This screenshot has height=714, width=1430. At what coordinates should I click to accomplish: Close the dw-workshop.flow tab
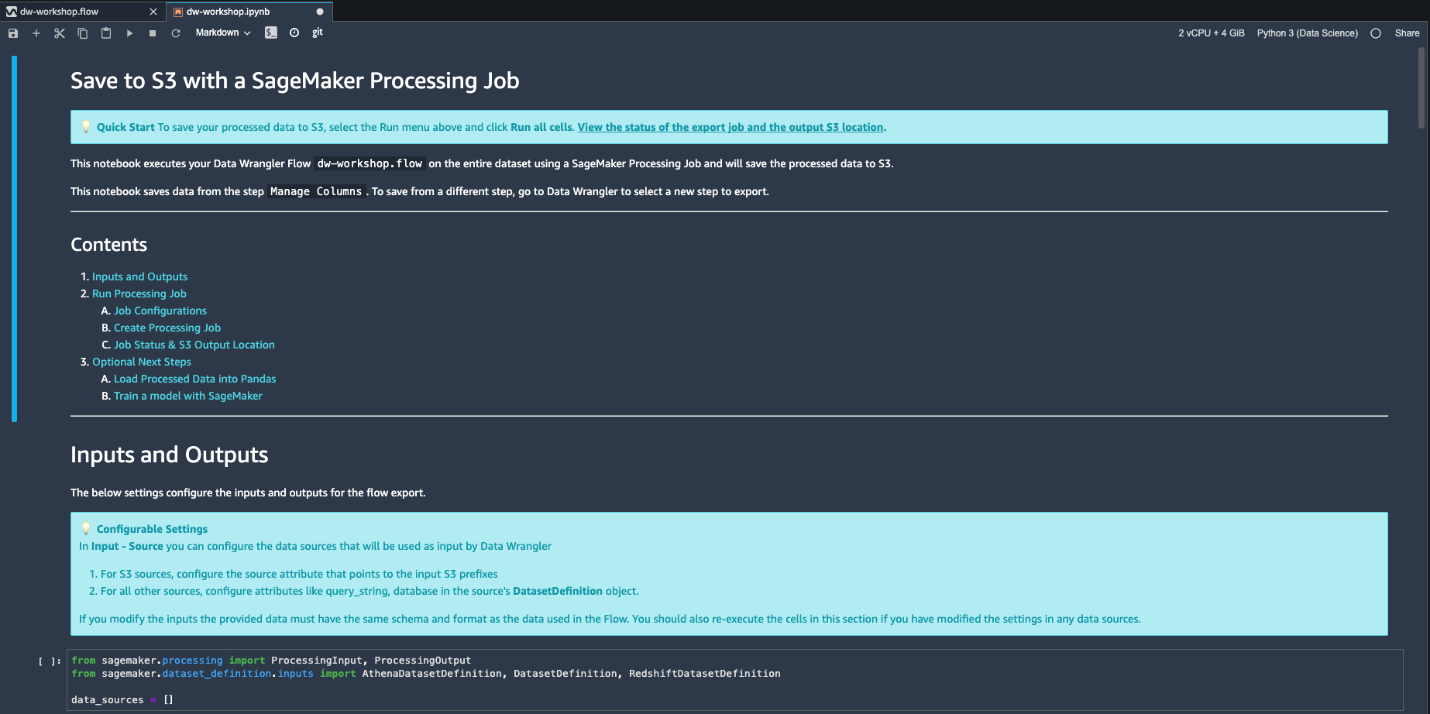point(153,12)
